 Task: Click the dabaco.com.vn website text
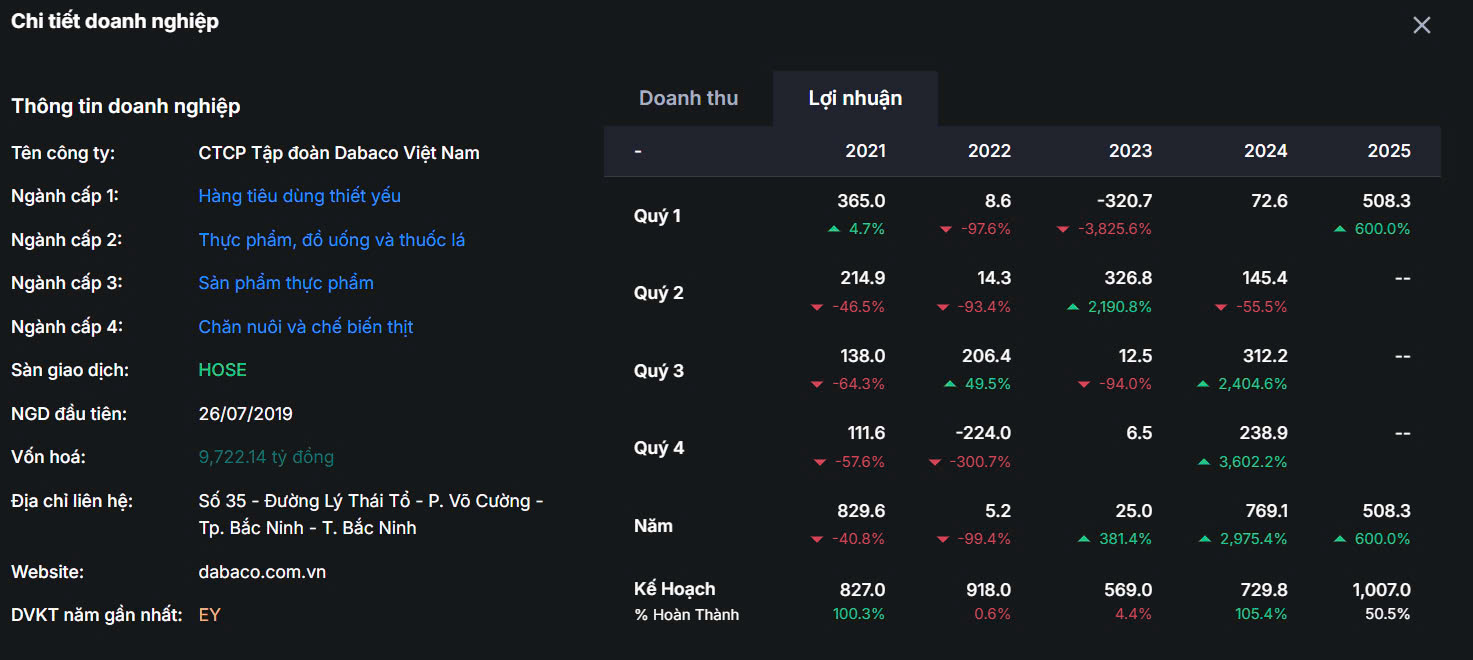coord(262,572)
